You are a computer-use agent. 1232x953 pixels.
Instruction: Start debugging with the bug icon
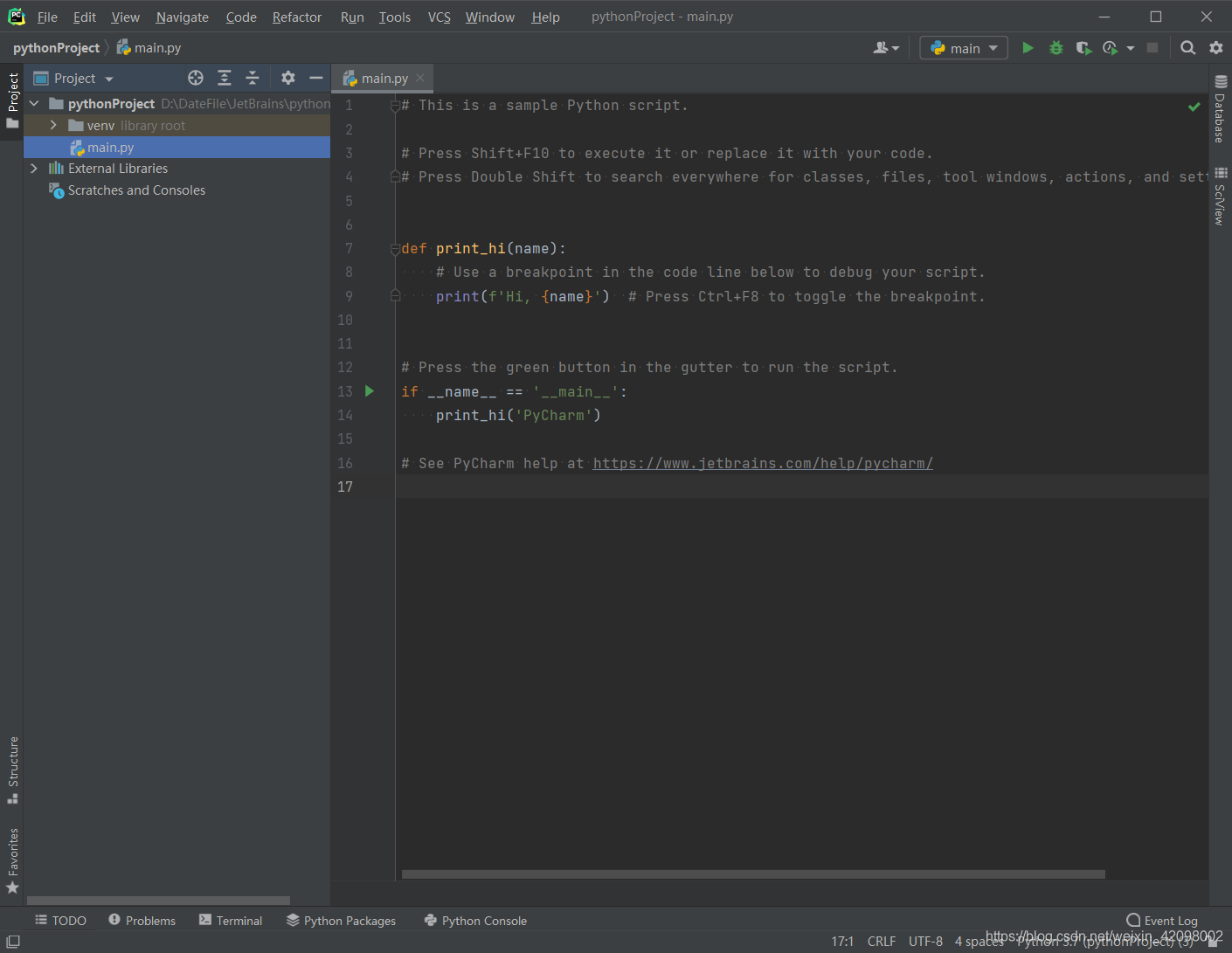click(x=1056, y=48)
